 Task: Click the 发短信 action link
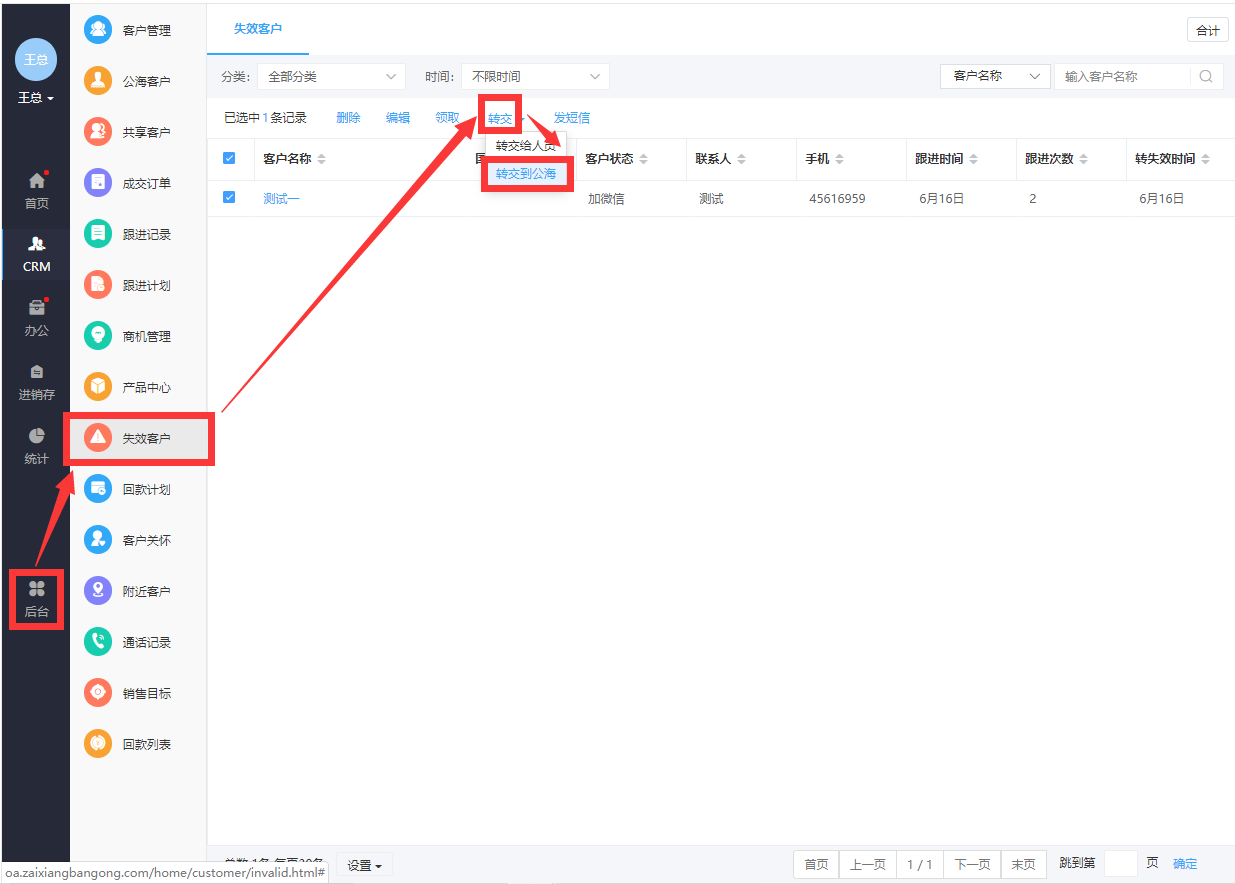[x=572, y=118]
